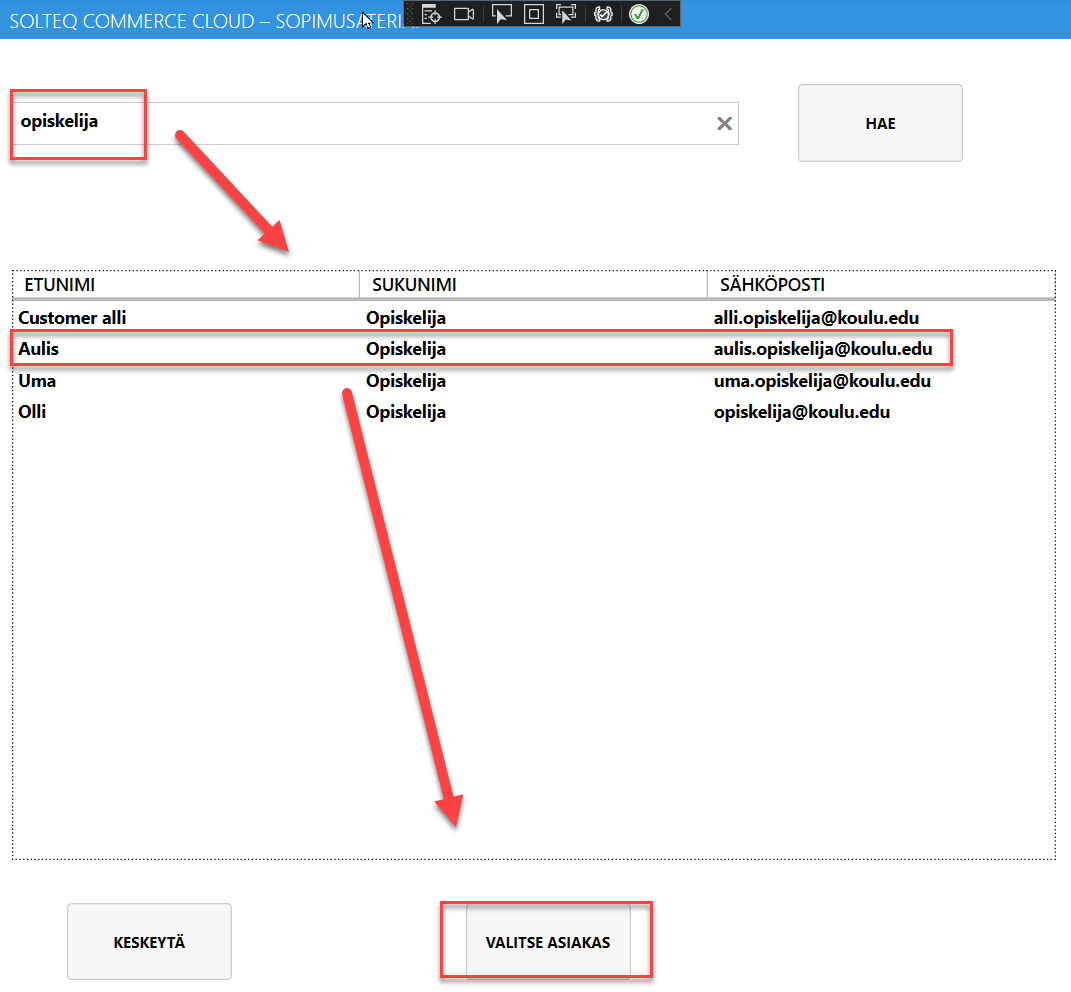Toggle the Display Layout Adorners square icon

(x=534, y=14)
